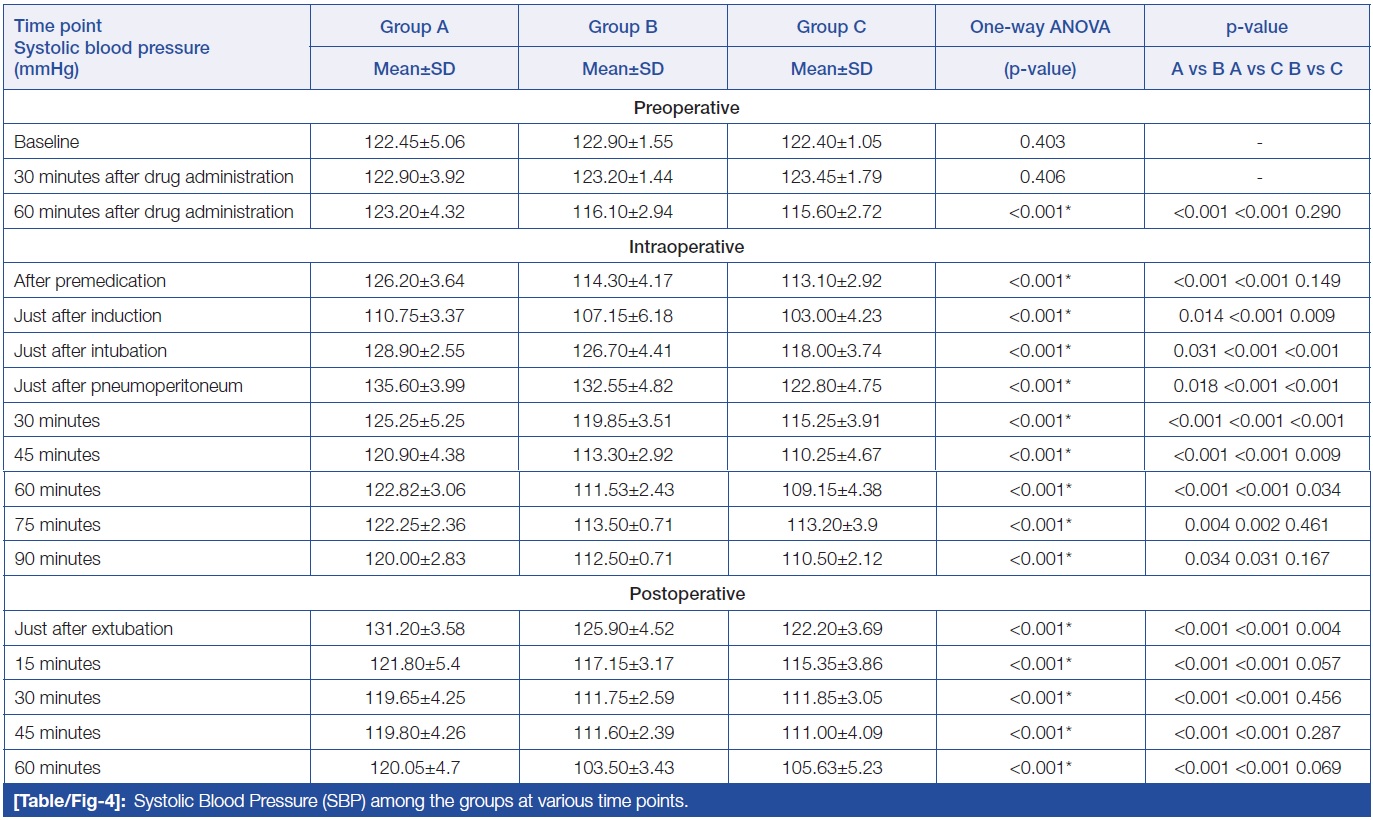Select the 75 minutes row label
The height and width of the screenshot is (820, 1373).
coord(57,525)
